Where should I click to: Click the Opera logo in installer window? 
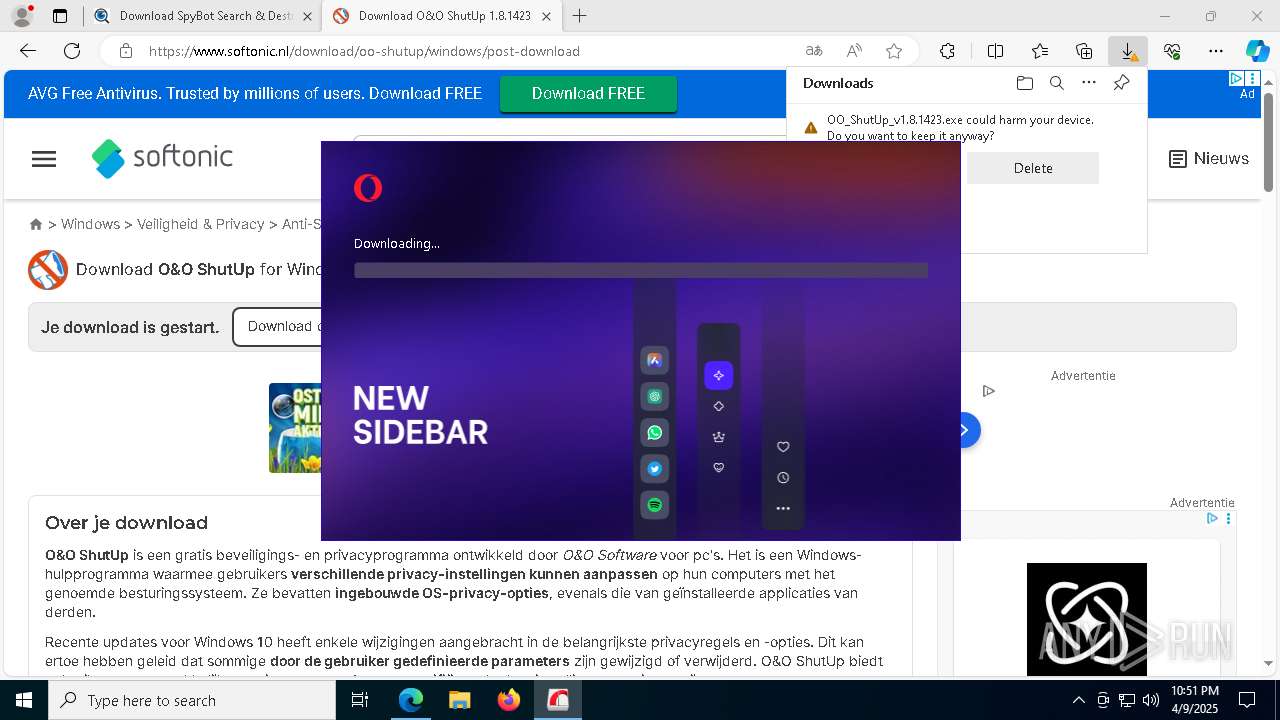click(x=368, y=187)
